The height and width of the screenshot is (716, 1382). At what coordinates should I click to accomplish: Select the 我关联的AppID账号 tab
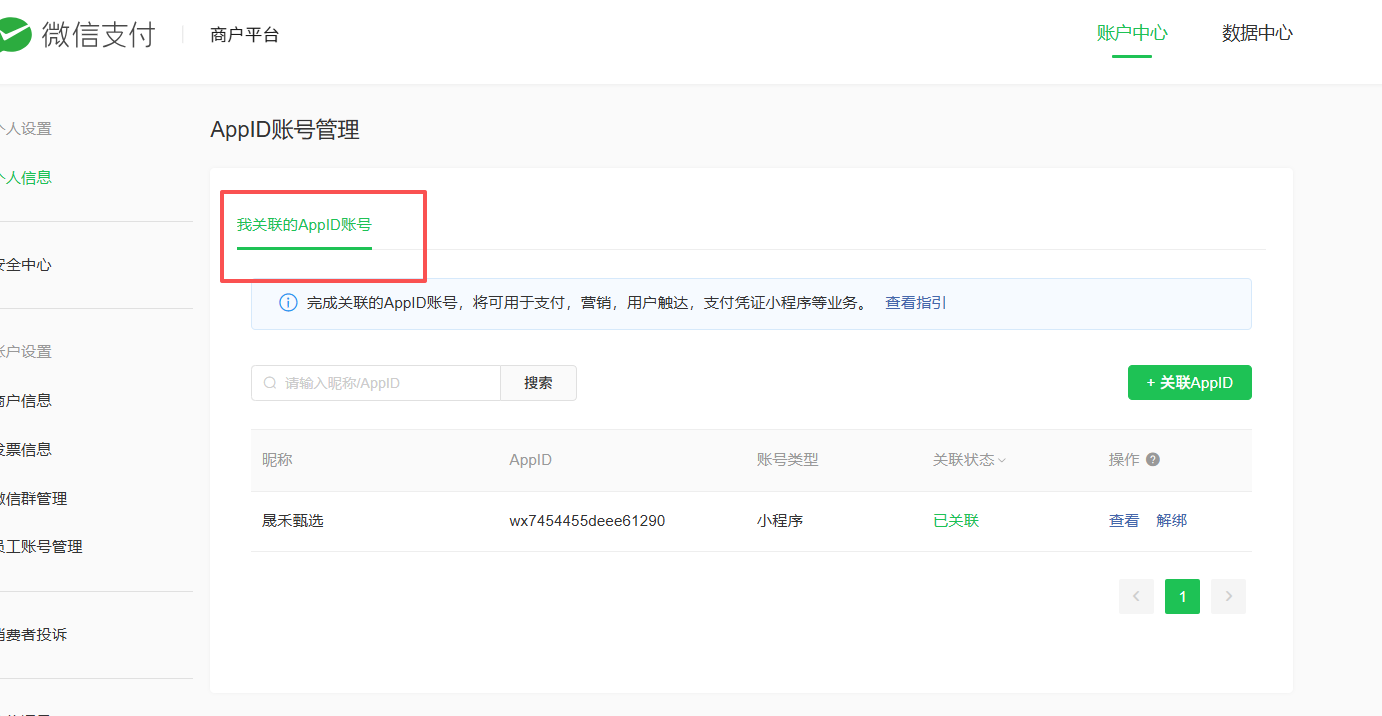(x=304, y=225)
